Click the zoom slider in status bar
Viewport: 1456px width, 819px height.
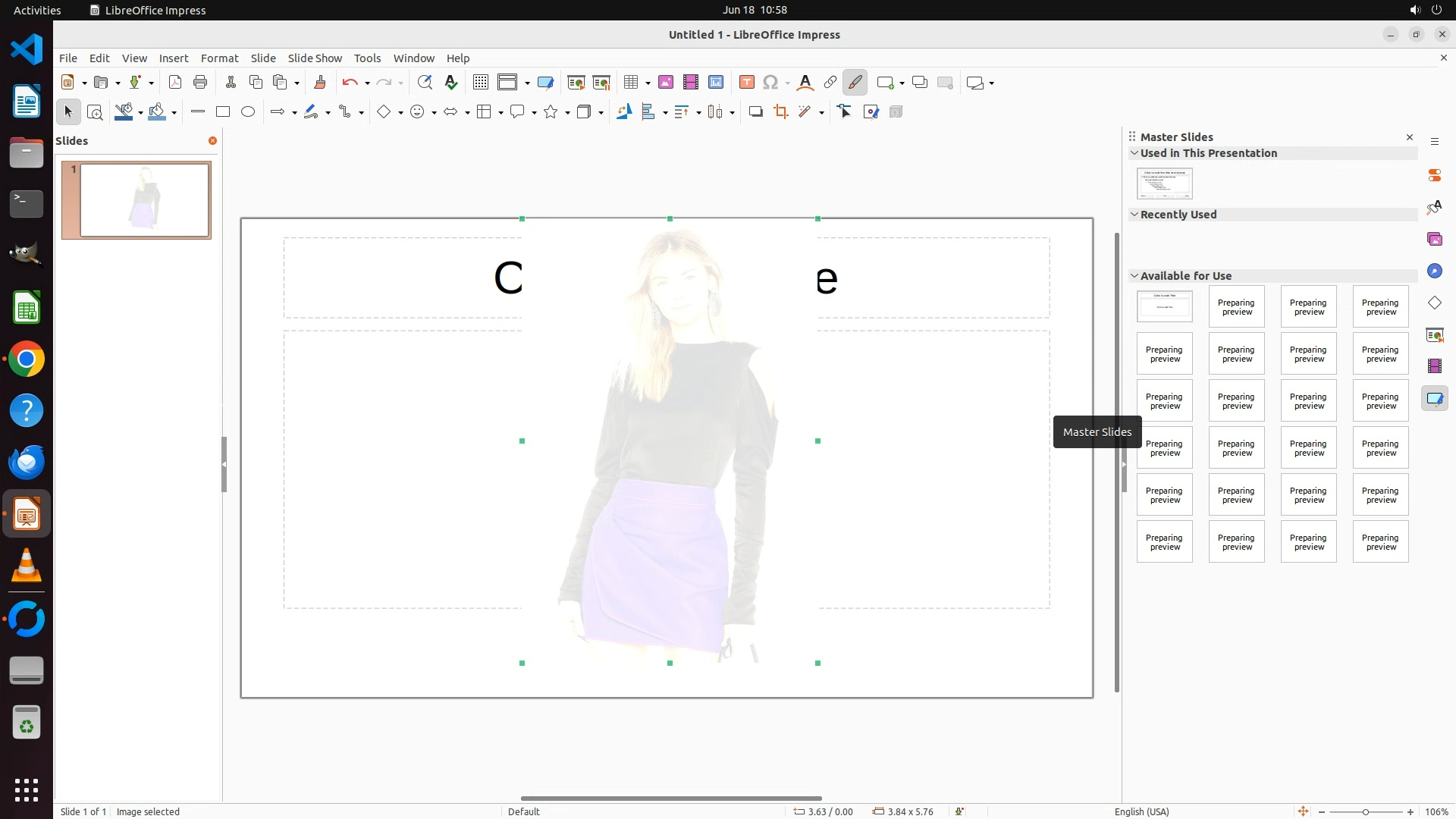[x=1365, y=811]
